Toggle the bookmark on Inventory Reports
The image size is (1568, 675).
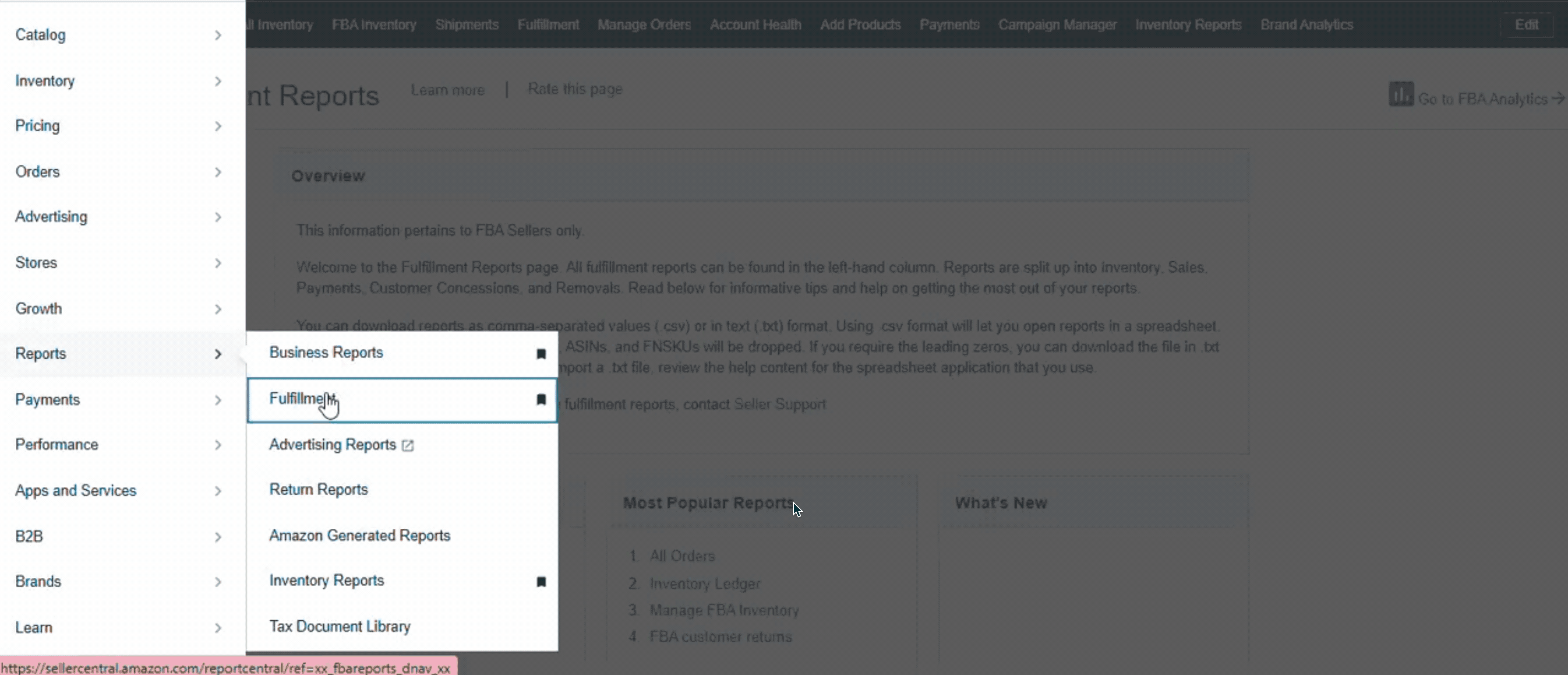coord(540,582)
